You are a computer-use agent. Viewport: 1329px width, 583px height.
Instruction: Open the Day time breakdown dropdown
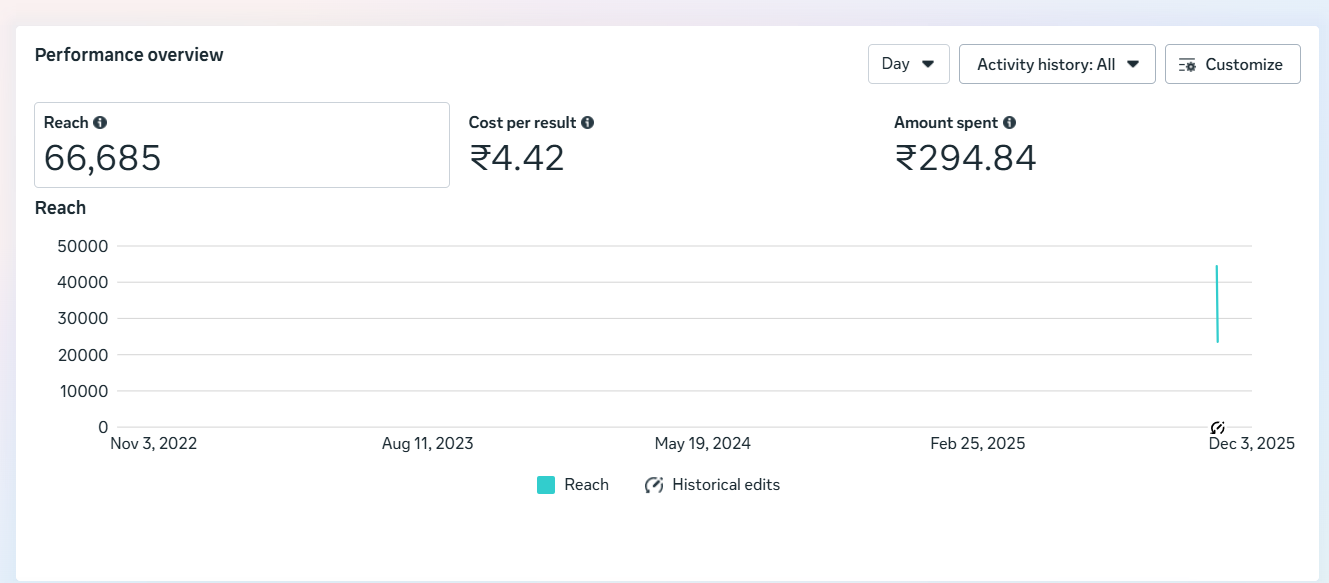(896, 64)
